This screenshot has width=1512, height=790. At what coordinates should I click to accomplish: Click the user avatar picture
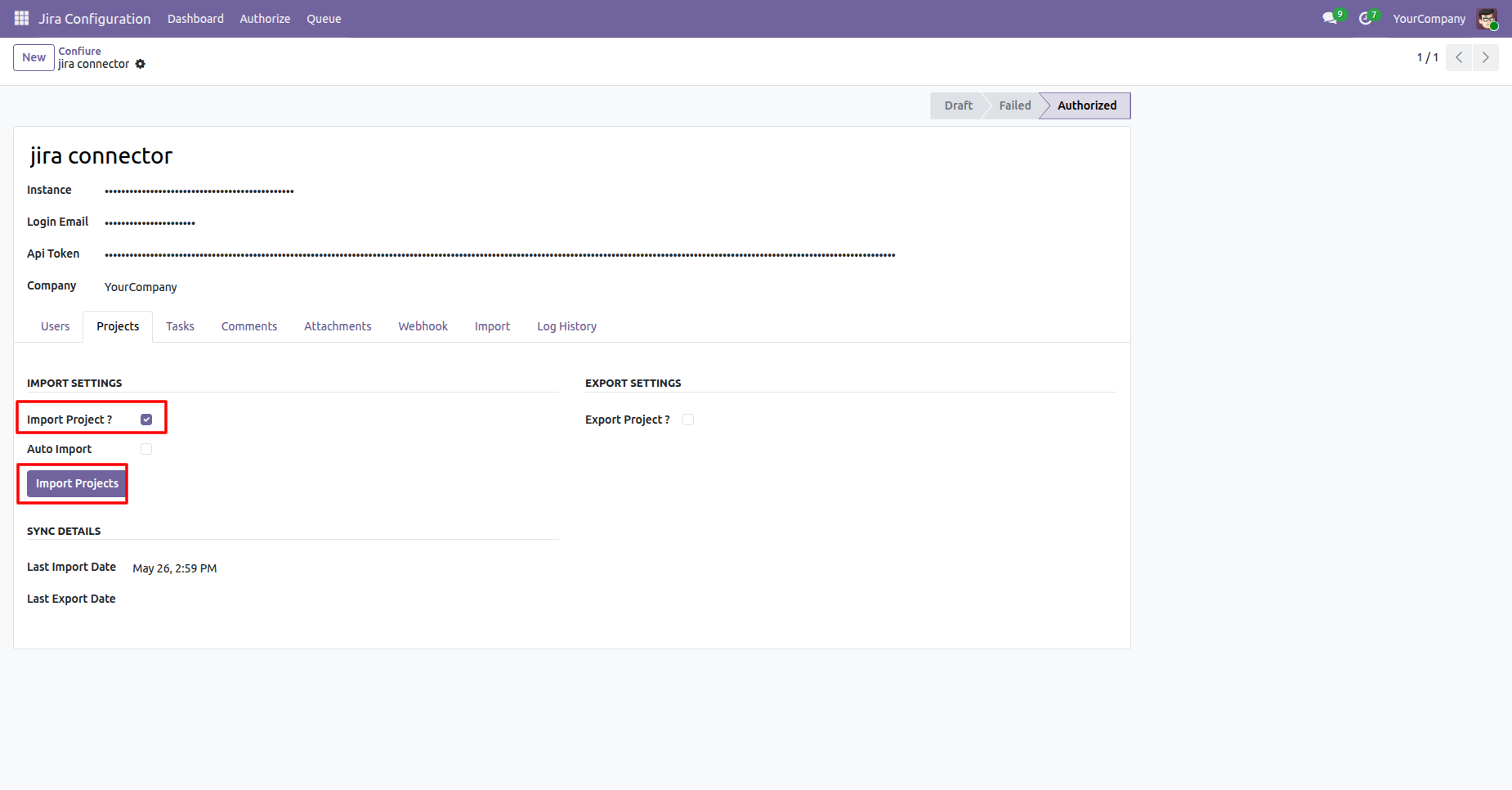pyautogui.click(x=1487, y=19)
